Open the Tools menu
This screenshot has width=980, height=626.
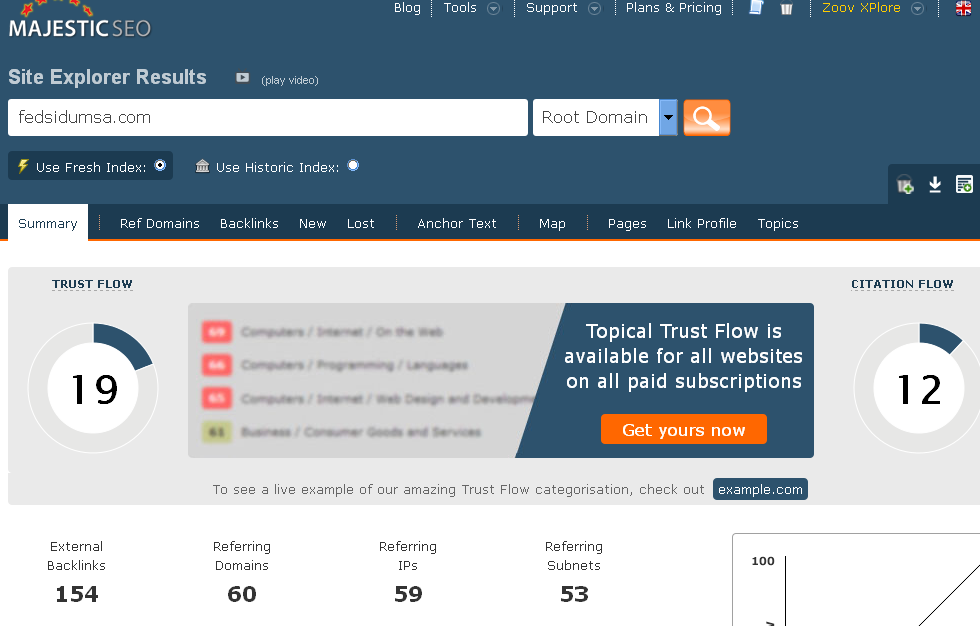pyautogui.click(x=460, y=7)
